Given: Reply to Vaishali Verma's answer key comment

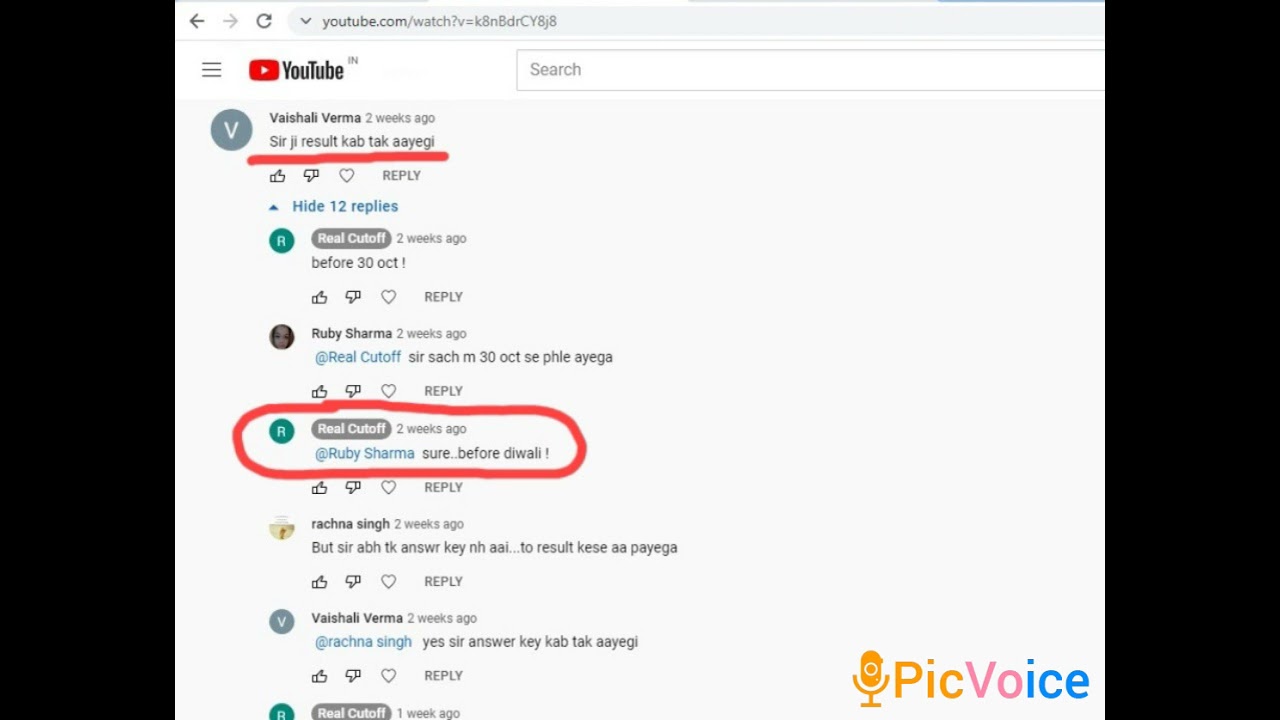Looking at the screenshot, I should (x=443, y=675).
